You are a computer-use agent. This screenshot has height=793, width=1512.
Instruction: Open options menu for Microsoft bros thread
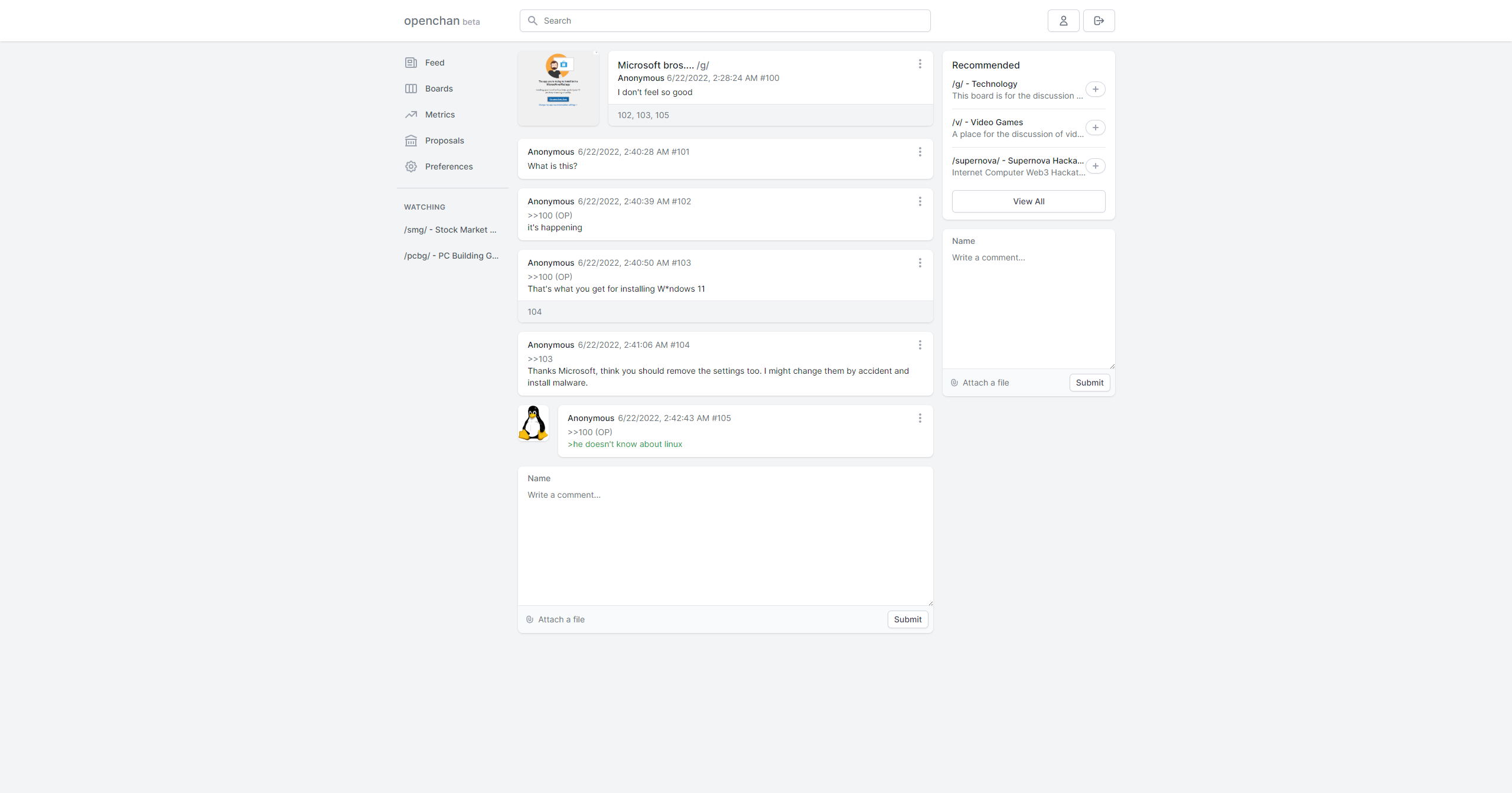point(920,64)
